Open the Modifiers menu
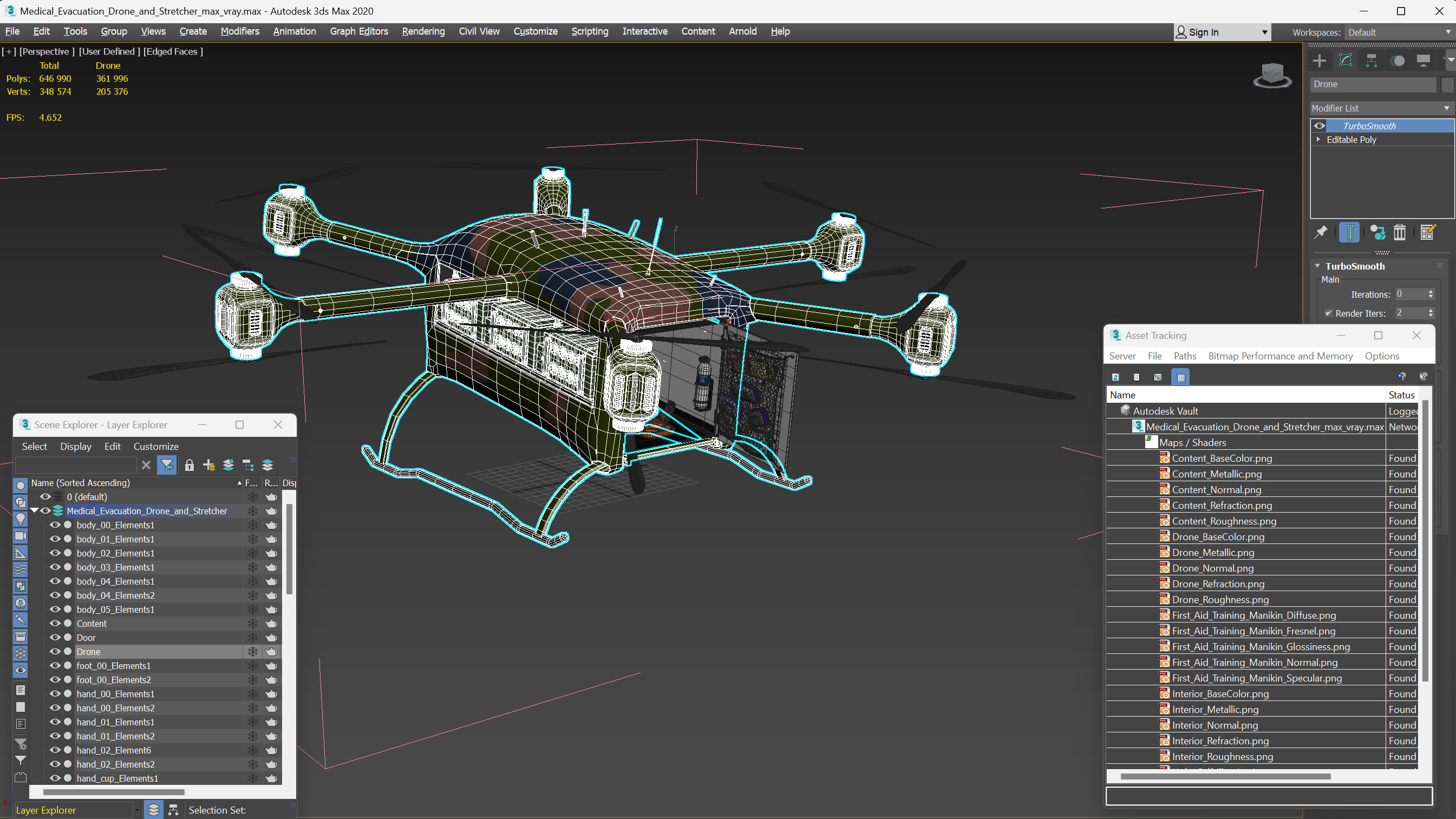The height and width of the screenshot is (819, 1456). (239, 31)
